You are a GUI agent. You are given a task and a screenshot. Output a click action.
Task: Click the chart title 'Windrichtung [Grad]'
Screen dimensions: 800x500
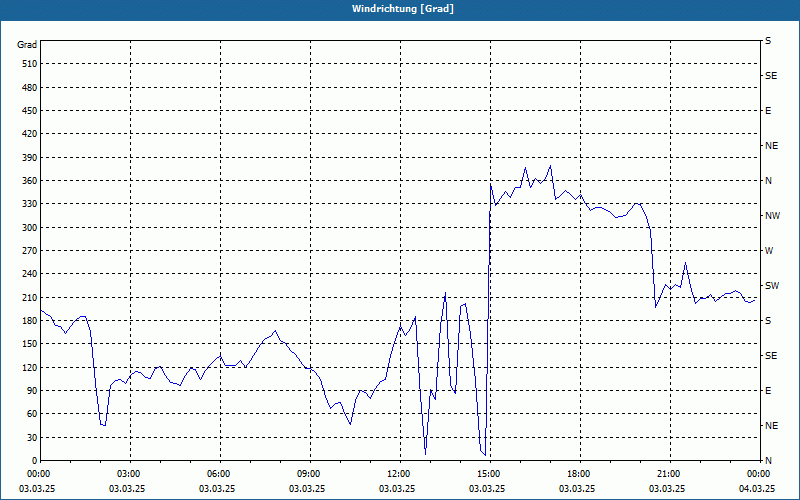(403, 9)
